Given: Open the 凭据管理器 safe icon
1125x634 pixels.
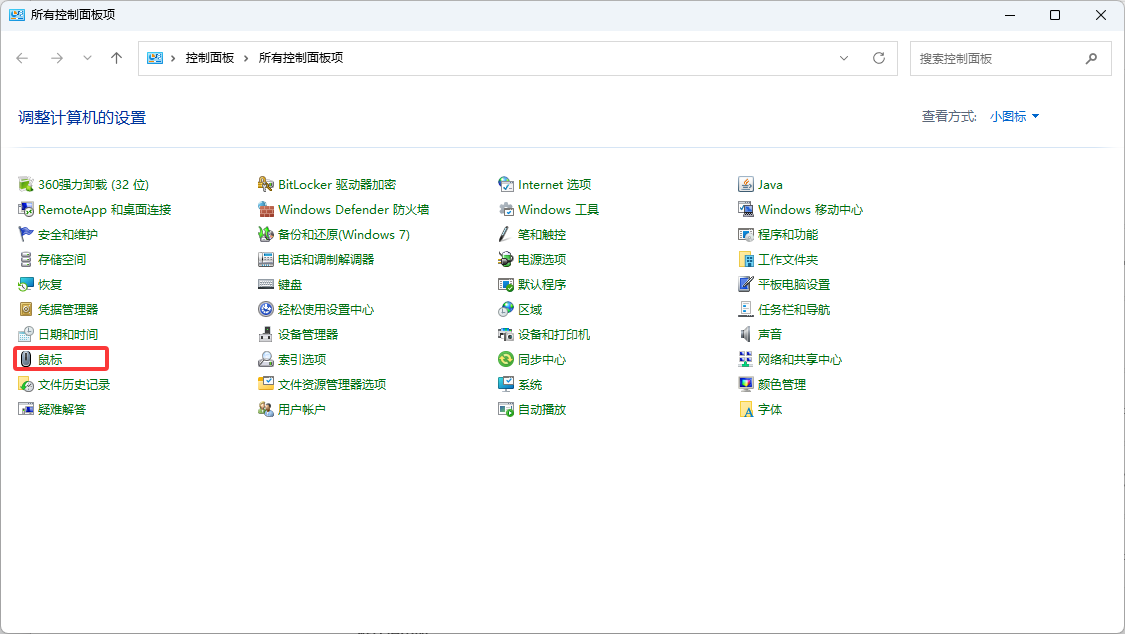Looking at the screenshot, I should tap(26, 309).
